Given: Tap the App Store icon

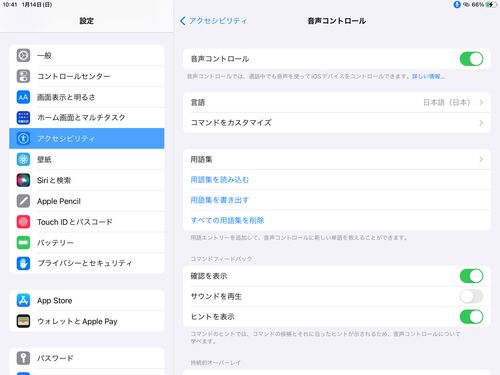Looking at the screenshot, I should [23, 300].
